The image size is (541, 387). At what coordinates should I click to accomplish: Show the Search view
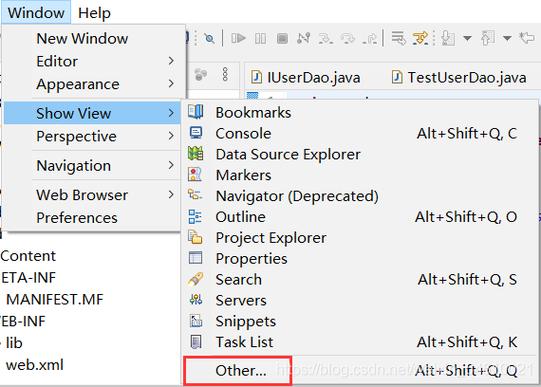(x=360, y=279)
